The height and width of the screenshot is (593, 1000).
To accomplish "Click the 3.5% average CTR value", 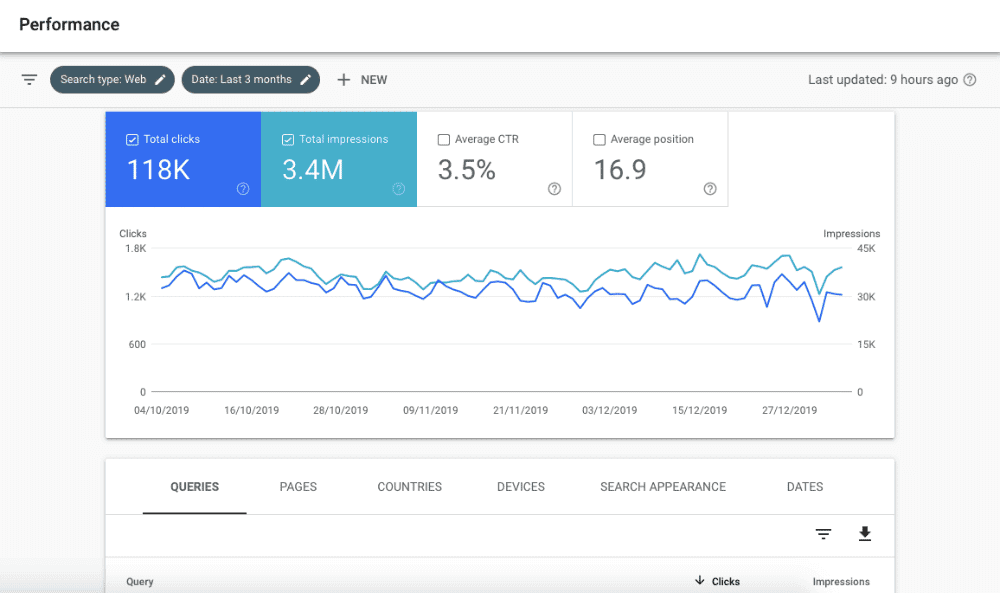I will (x=467, y=170).
